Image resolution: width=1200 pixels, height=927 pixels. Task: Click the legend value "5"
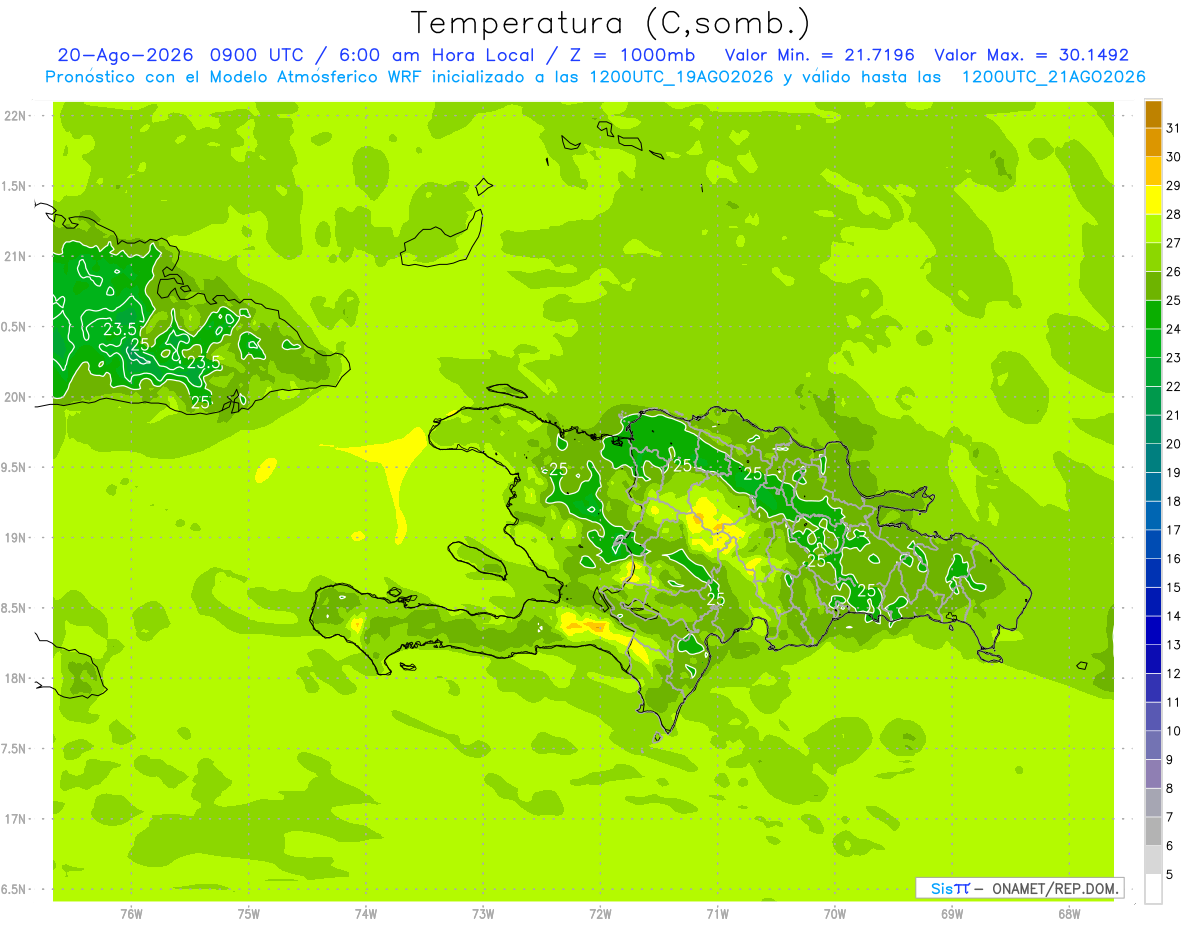(x=1171, y=875)
